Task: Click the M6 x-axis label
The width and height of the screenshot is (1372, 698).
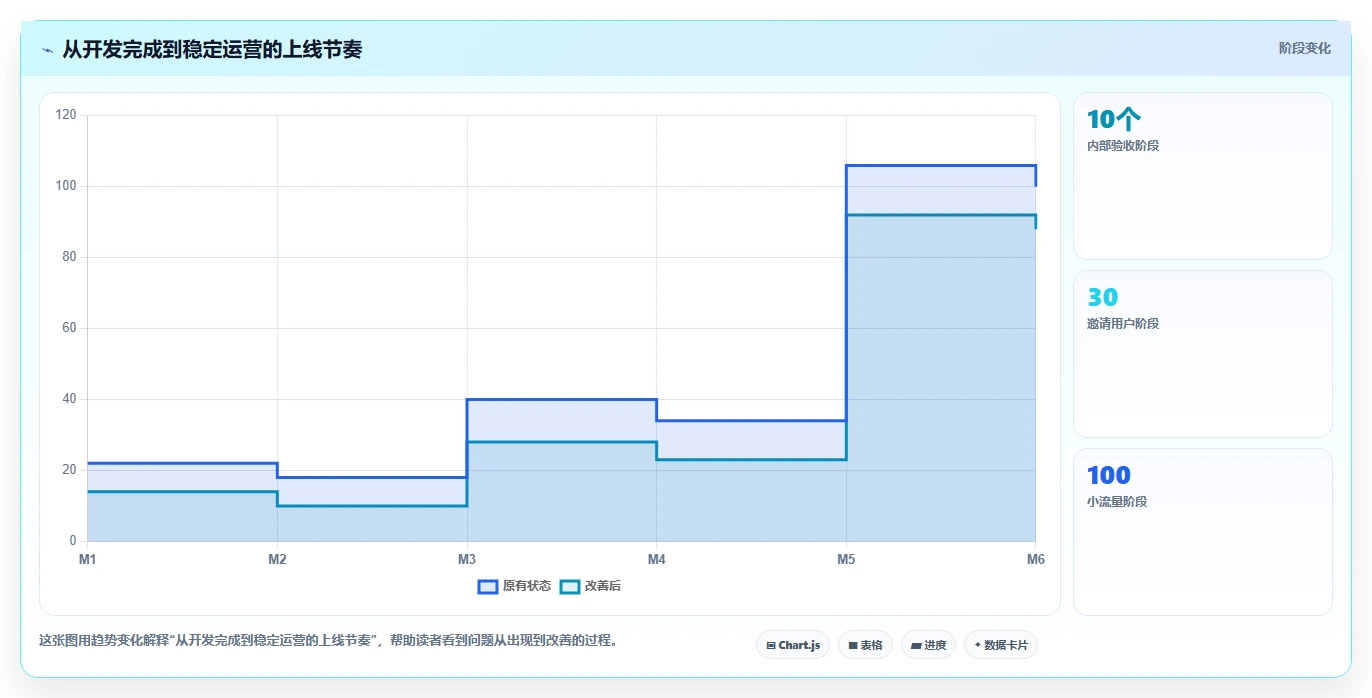Action: coord(1036,559)
